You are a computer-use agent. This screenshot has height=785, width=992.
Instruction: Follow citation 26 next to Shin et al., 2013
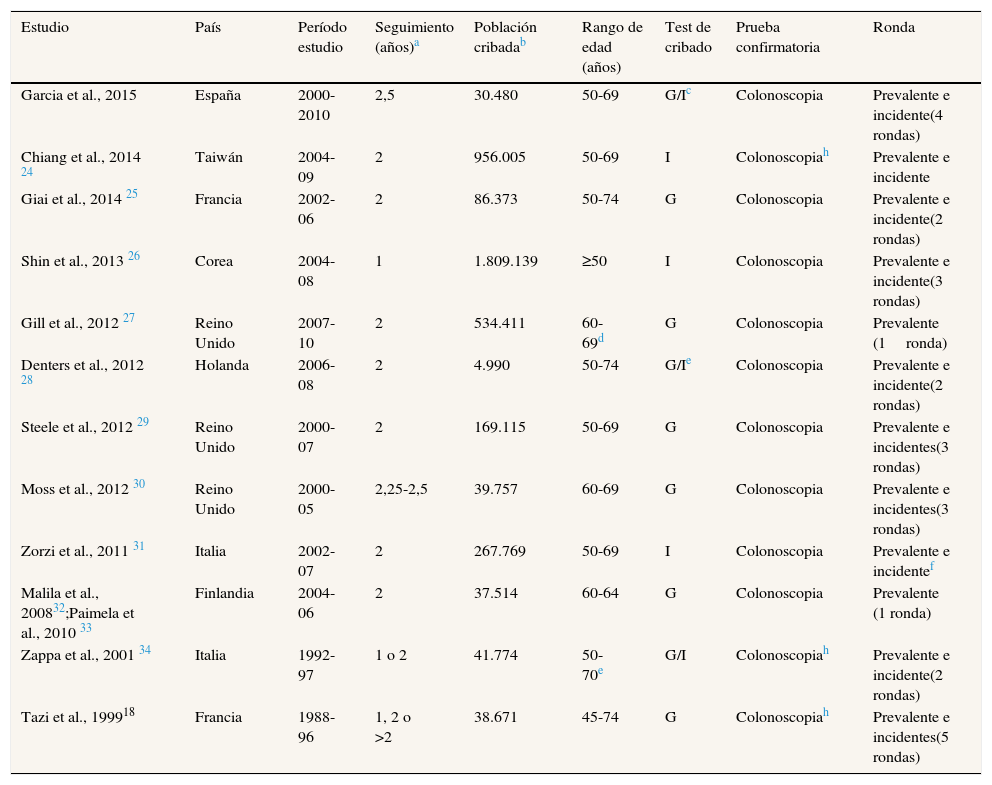[x=133, y=256]
